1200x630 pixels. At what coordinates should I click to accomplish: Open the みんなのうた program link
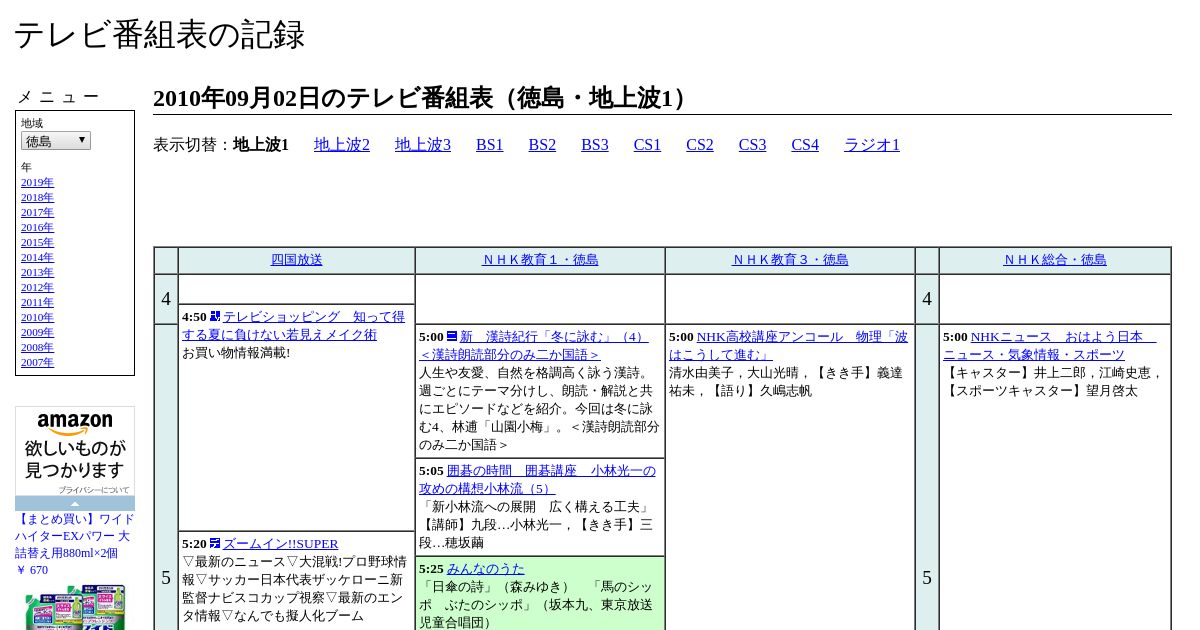[x=485, y=568]
